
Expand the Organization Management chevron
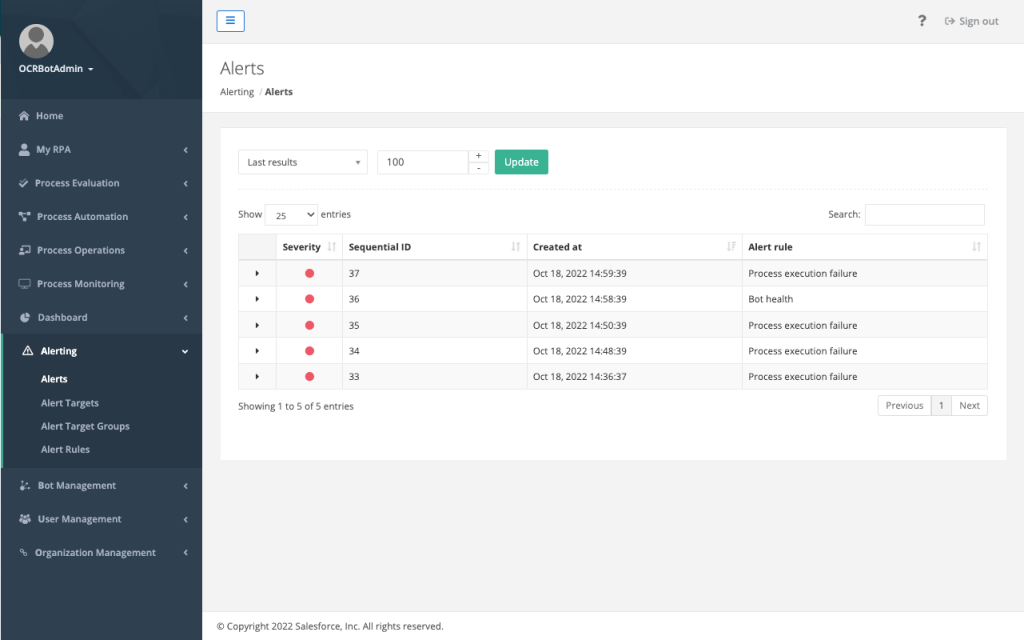click(x=185, y=552)
